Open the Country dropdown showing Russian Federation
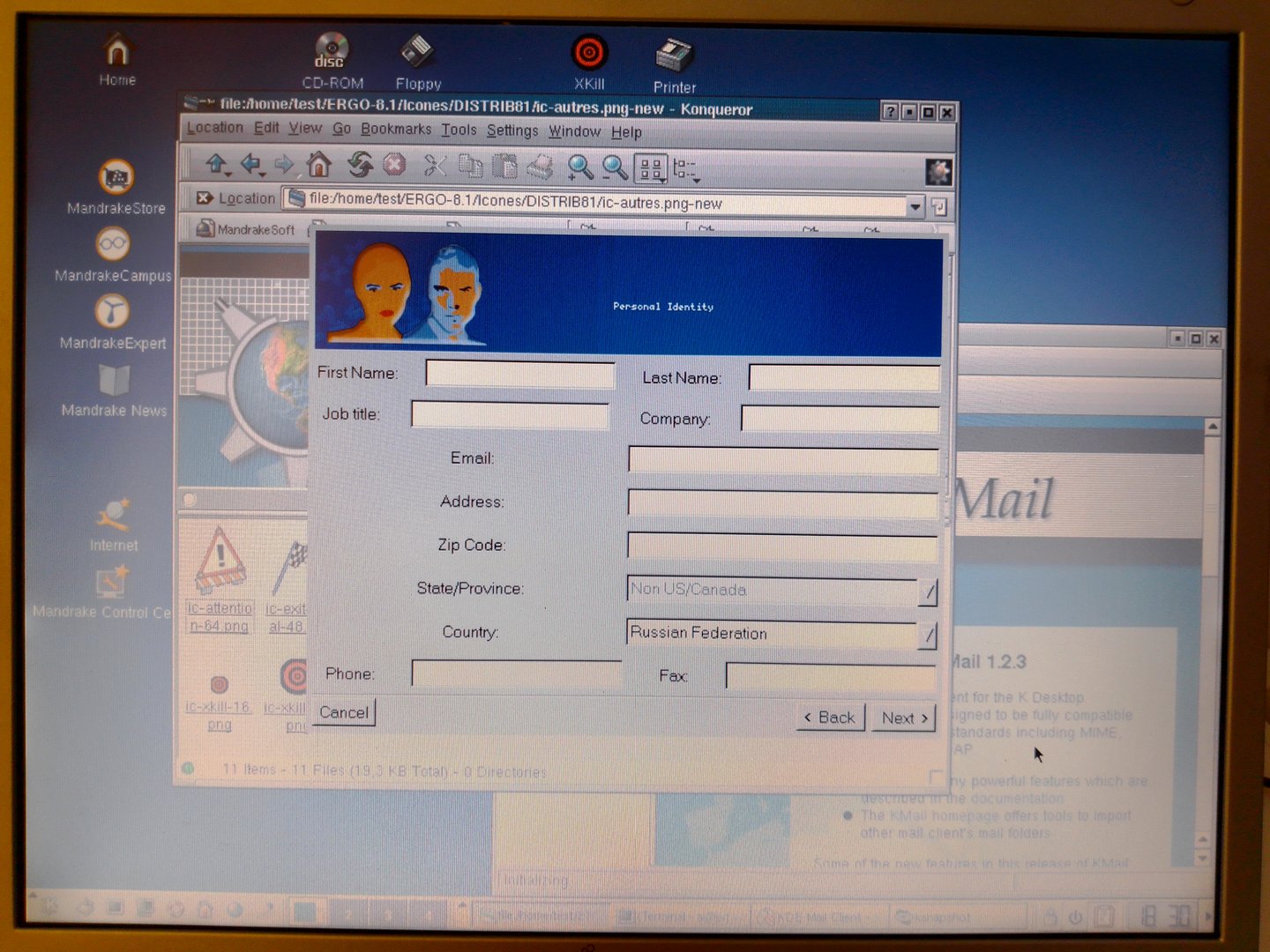The height and width of the screenshot is (952, 1270). pos(927,635)
